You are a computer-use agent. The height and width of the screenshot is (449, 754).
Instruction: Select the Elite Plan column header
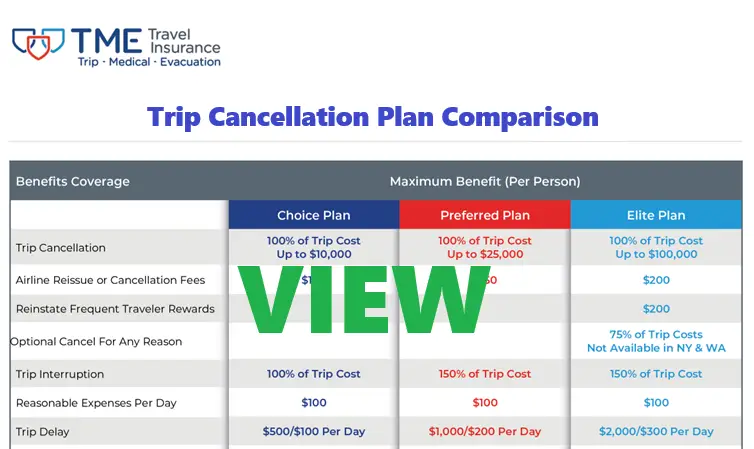tap(656, 215)
